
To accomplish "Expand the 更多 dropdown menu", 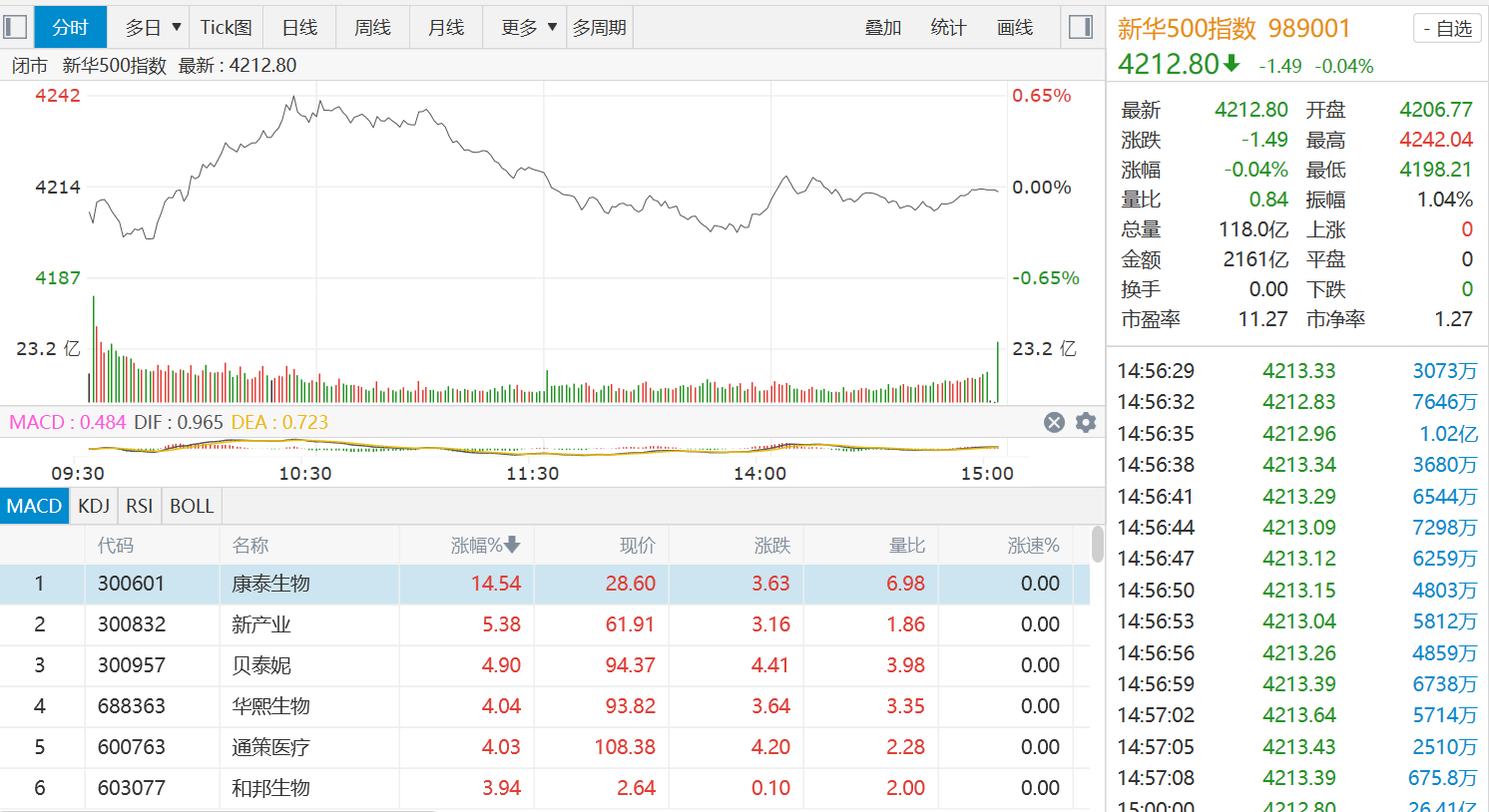I will click(x=526, y=27).
